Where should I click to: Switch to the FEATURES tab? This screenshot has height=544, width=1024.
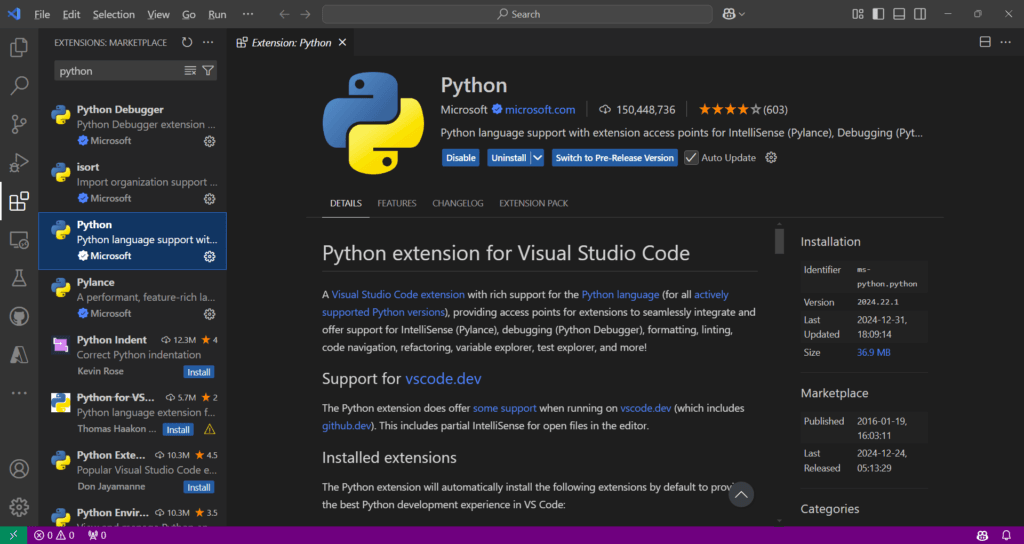coord(396,204)
